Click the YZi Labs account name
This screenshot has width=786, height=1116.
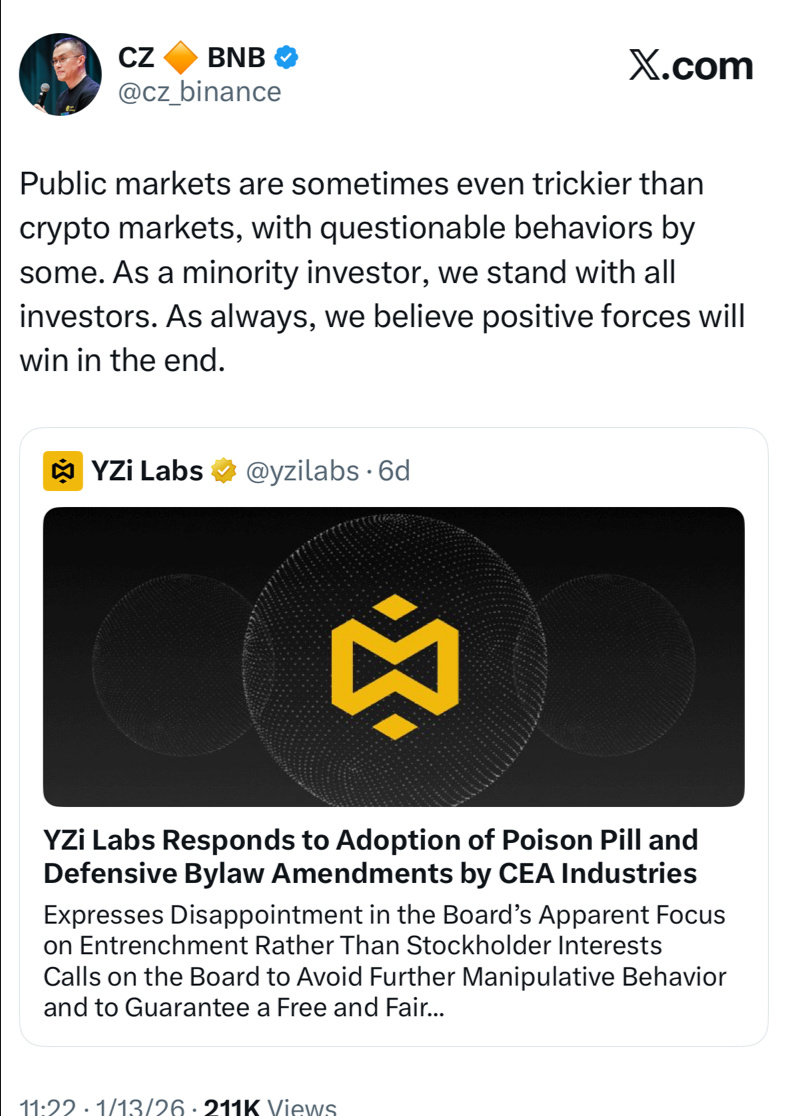click(x=147, y=471)
